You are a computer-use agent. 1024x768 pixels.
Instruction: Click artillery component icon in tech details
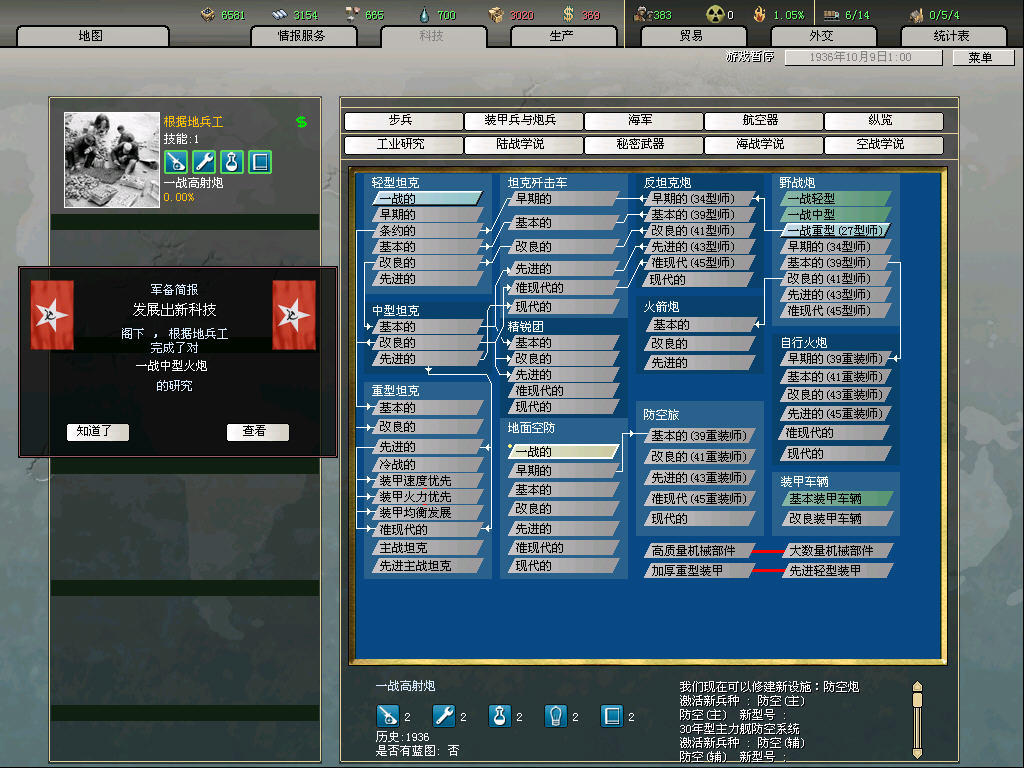point(387,716)
